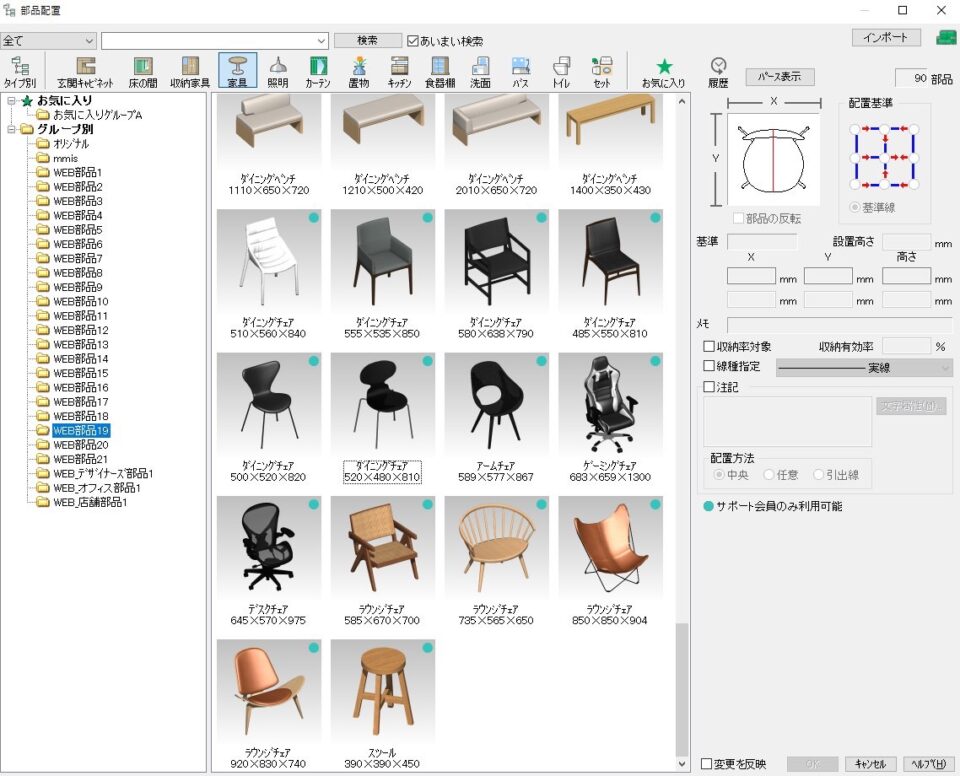
Task: Open the 全て filter dropdown
Action: pyautogui.click(x=90, y=41)
